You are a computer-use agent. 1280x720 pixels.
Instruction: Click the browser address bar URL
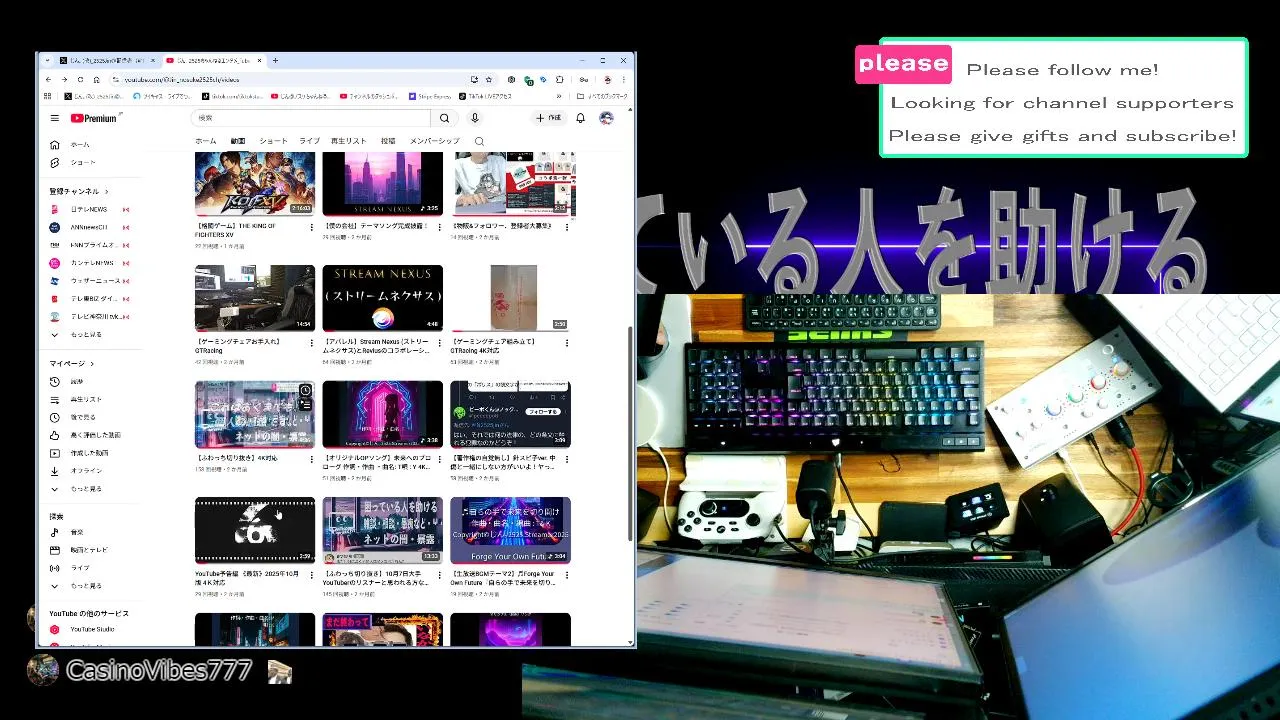(x=183, y=79)
